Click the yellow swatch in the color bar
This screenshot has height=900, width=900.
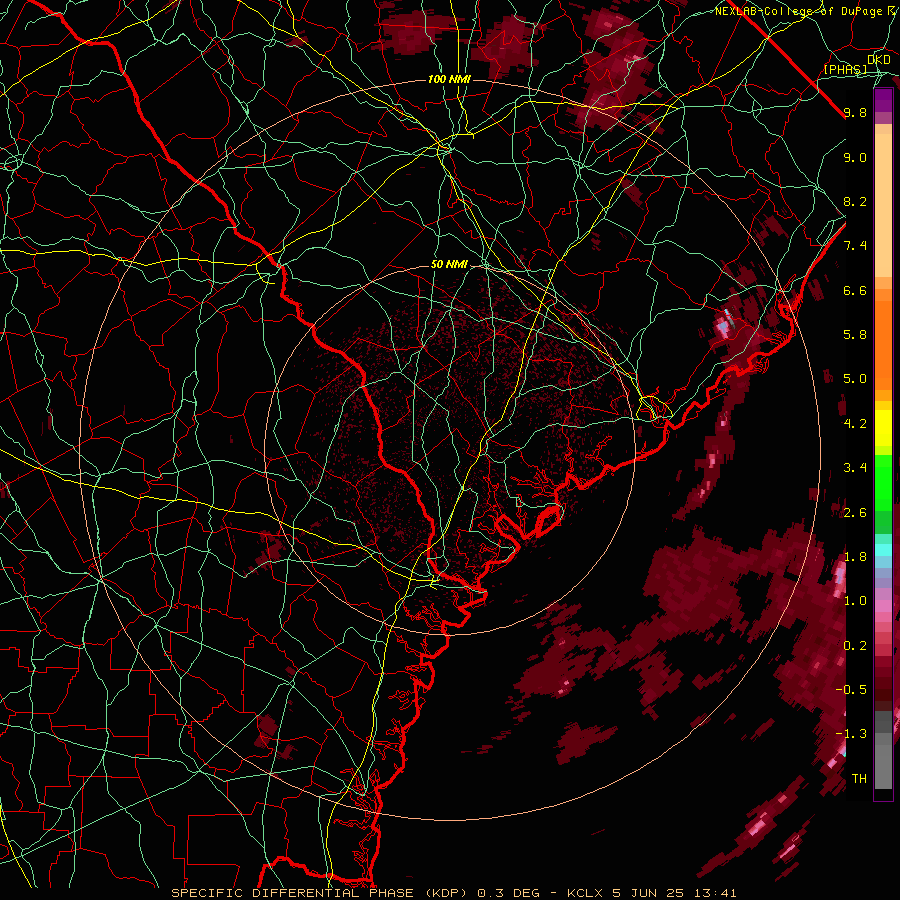coord(883,428)
